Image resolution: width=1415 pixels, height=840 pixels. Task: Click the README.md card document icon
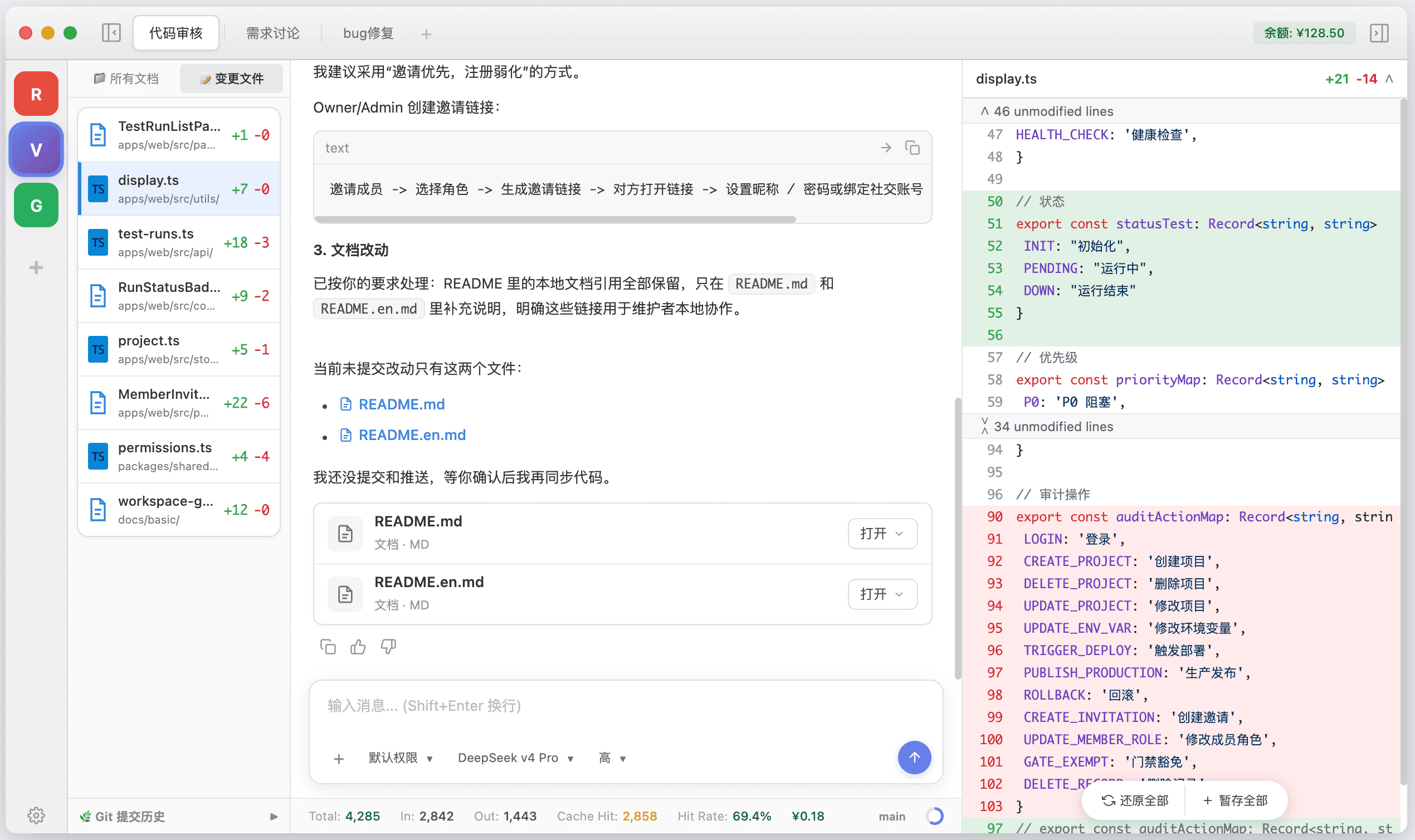[345, 533]
